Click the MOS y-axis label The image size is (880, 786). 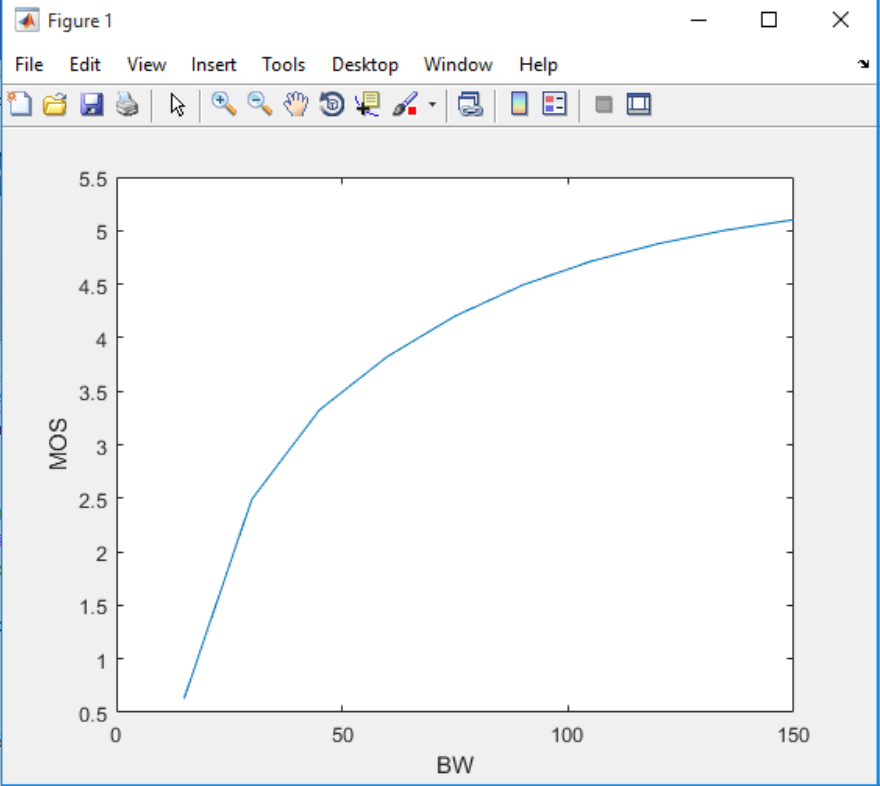point(58,444)
